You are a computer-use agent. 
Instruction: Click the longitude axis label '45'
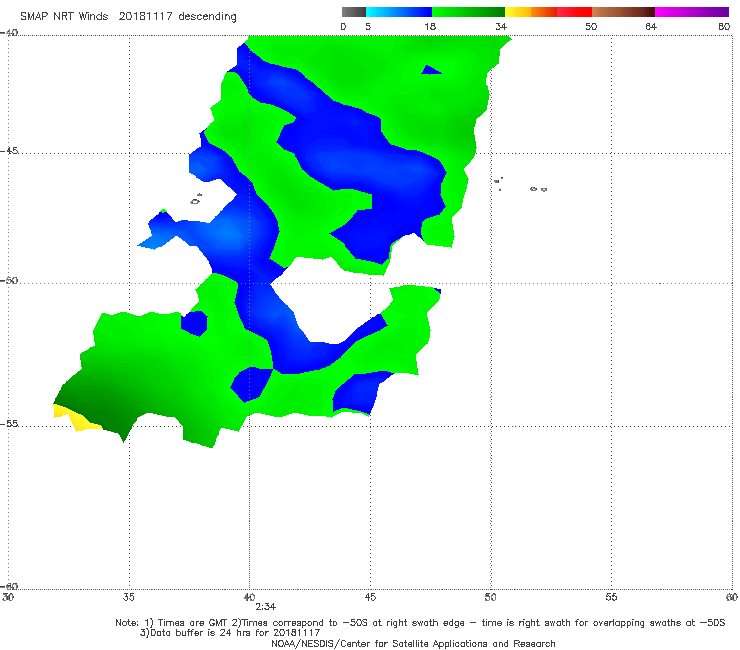(x=370, y=597)
